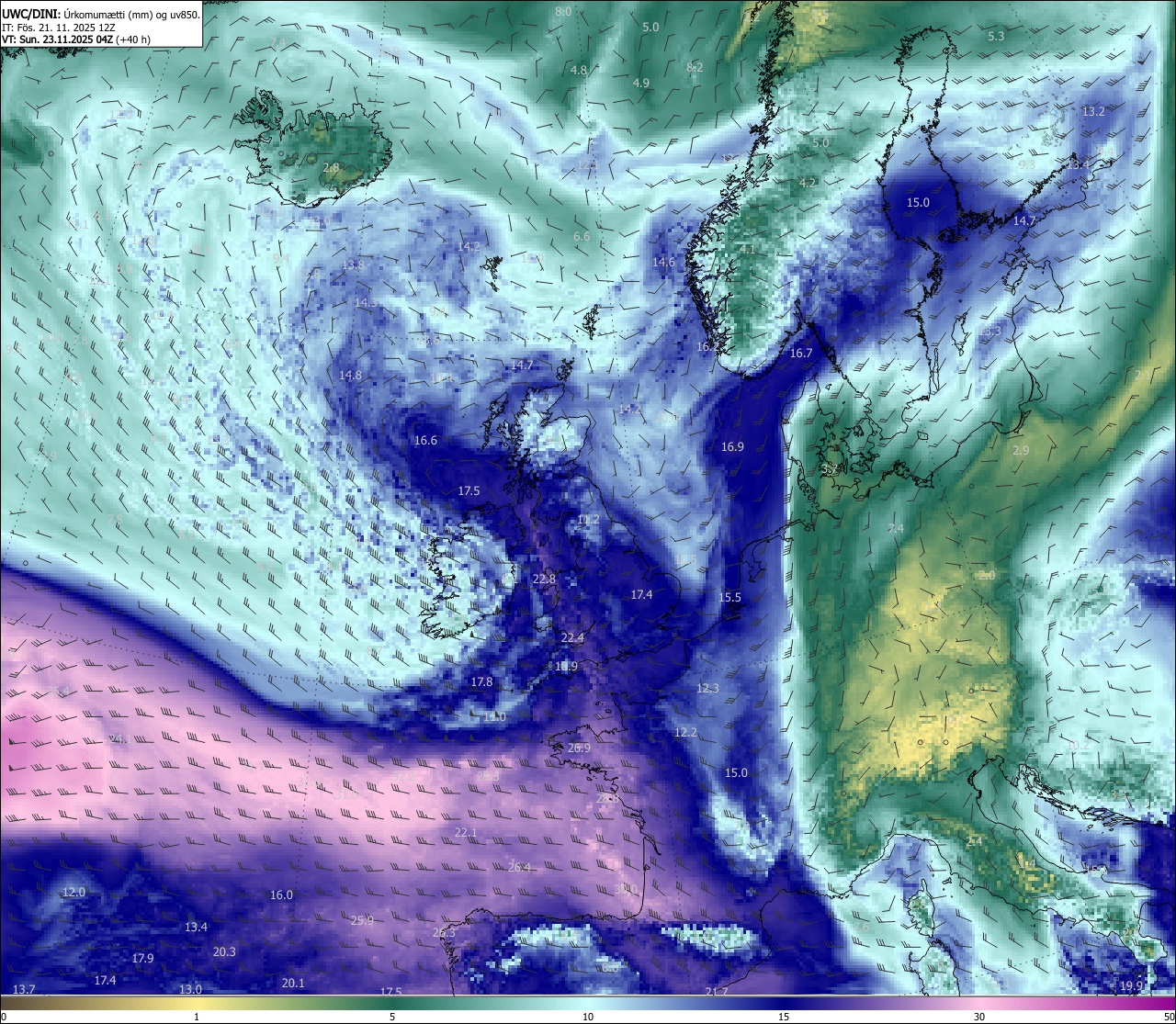Click the value 7.4 over Germany

tap(896, 529)
